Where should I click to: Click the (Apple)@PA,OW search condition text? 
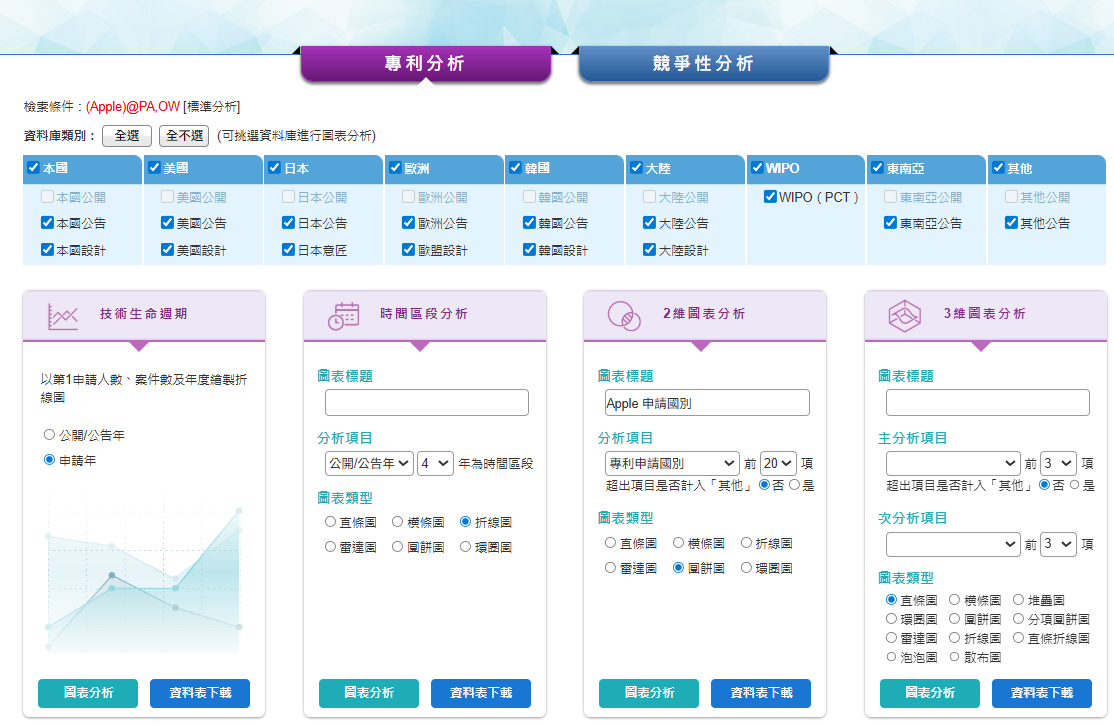point(133,107)
